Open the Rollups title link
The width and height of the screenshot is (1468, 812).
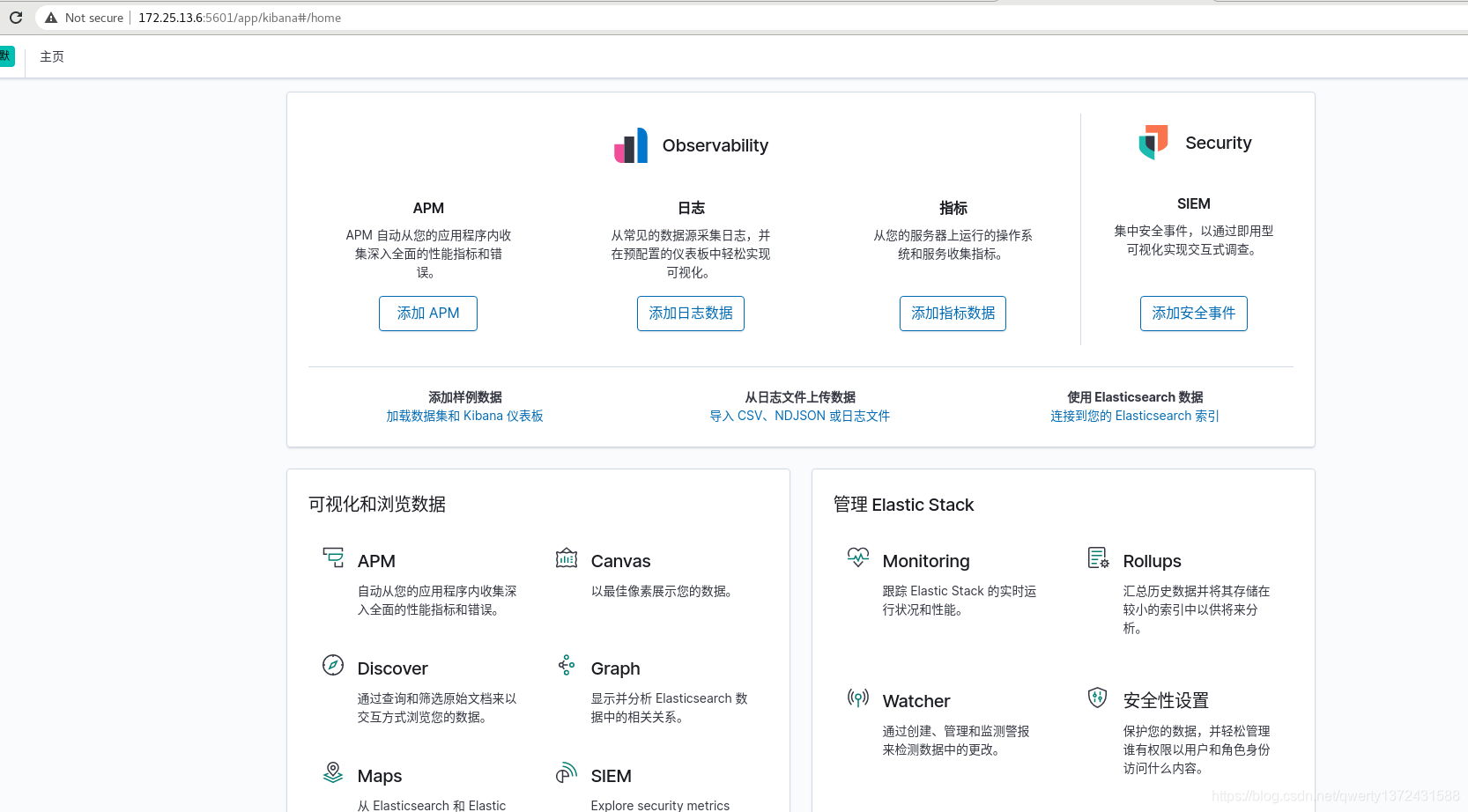1153,561
